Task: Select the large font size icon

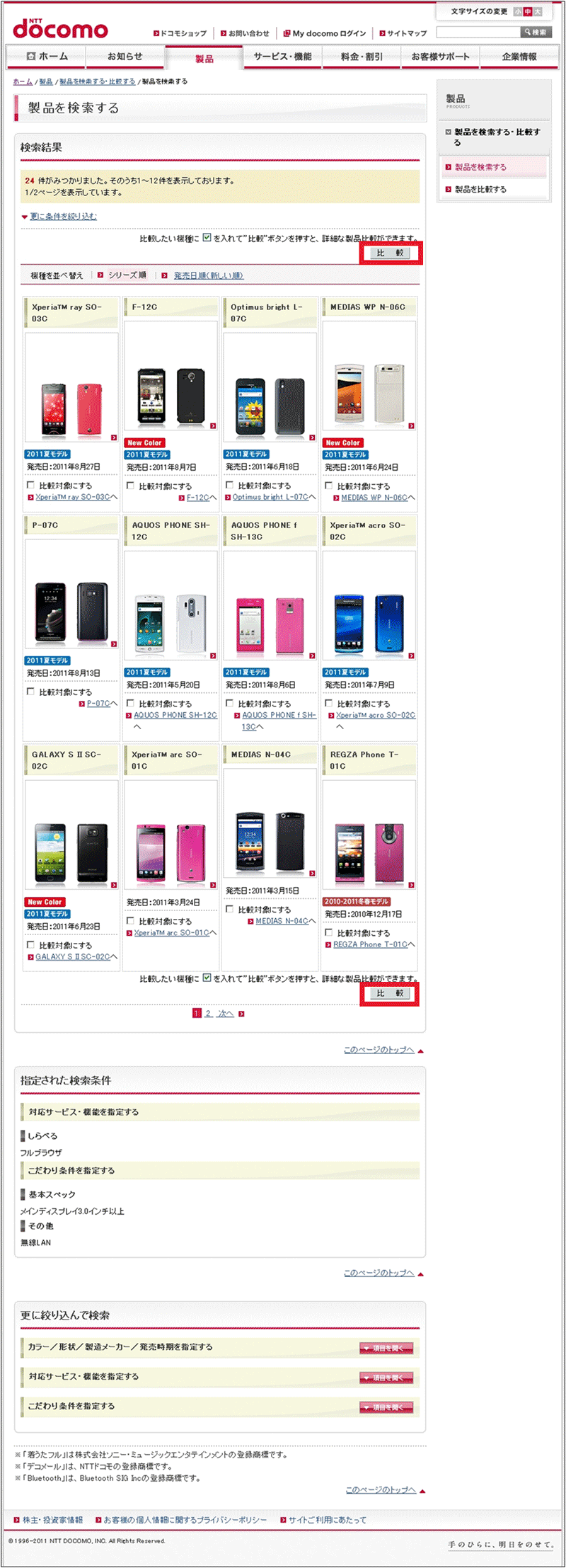Action: pyautogui.click(x=538, y=11)
